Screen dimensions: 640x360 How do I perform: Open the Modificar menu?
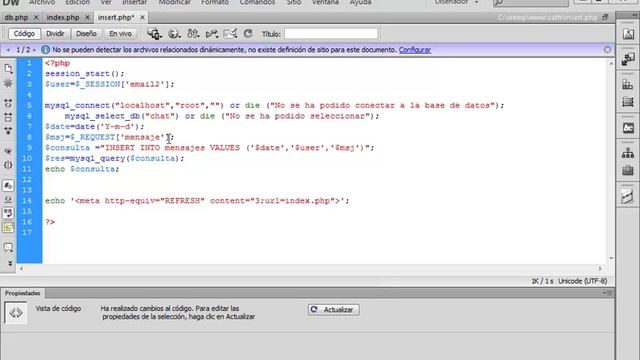[x=174, y=2]
